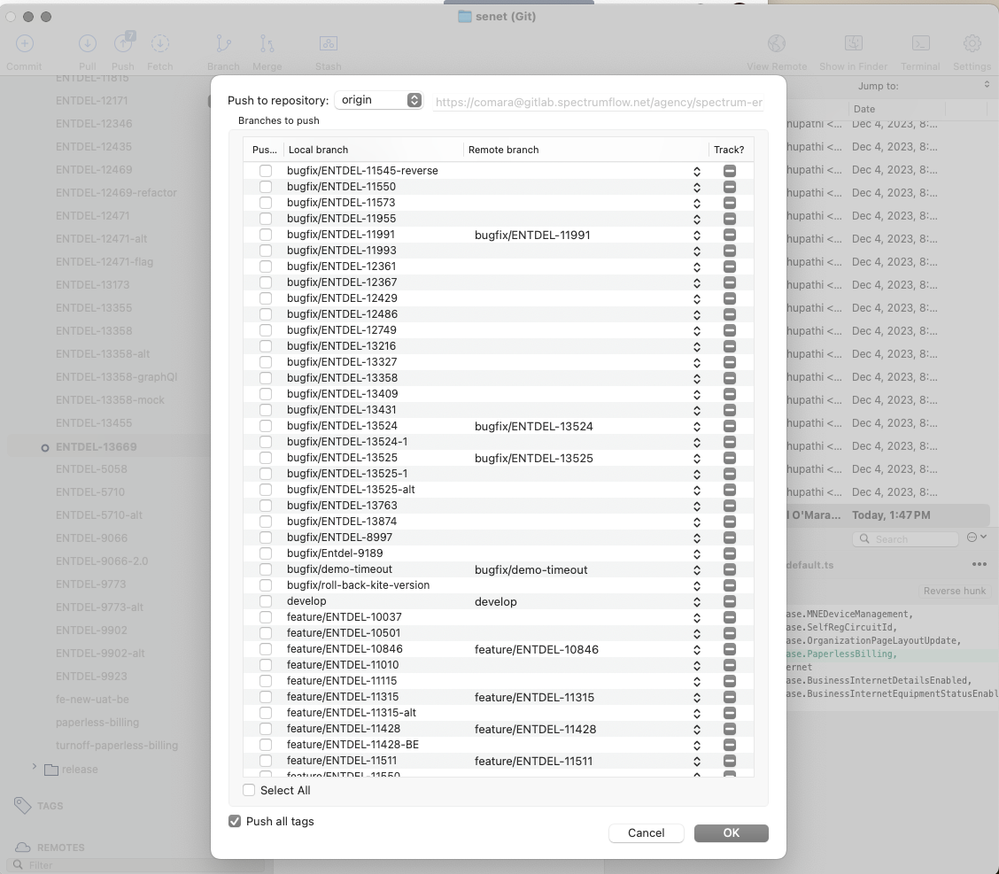Toggle track icon for feature/ENTDEL-10846
Viewport: 999px width, 874px height.
point(729,649)
